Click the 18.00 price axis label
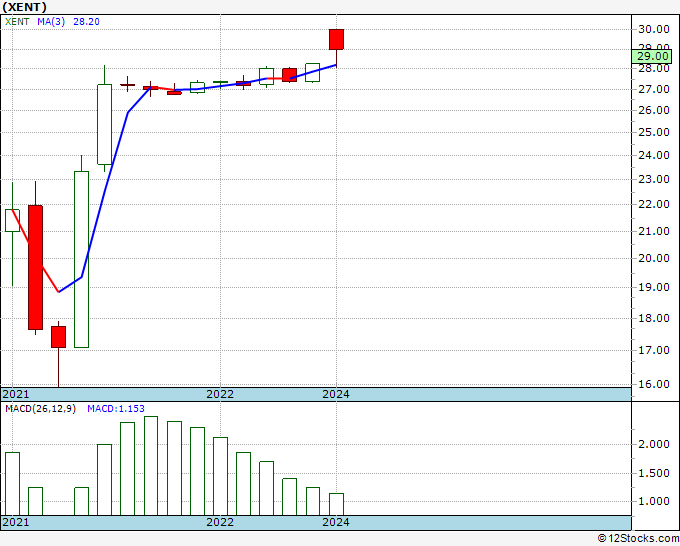 click(x=654, y=318)
